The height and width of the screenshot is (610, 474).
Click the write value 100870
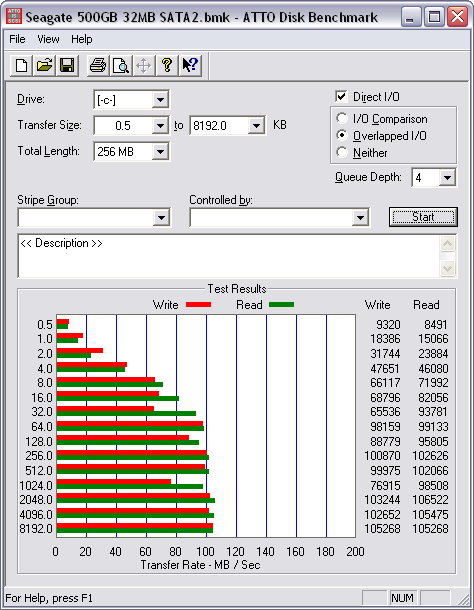(383, 456)
